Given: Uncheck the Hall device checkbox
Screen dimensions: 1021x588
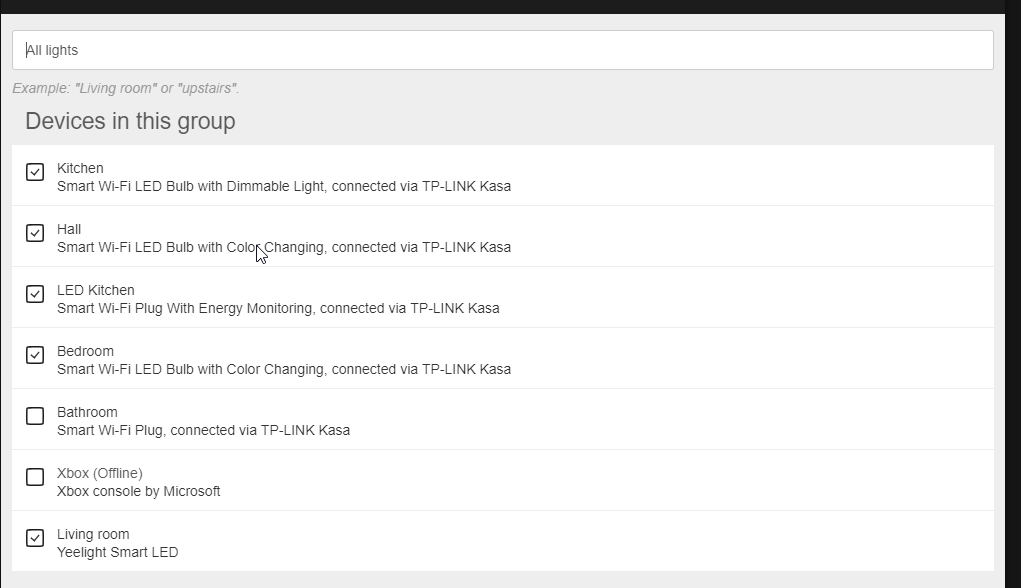Looking at the screenshot, I should pyautogui.click(x=35, y=233).
